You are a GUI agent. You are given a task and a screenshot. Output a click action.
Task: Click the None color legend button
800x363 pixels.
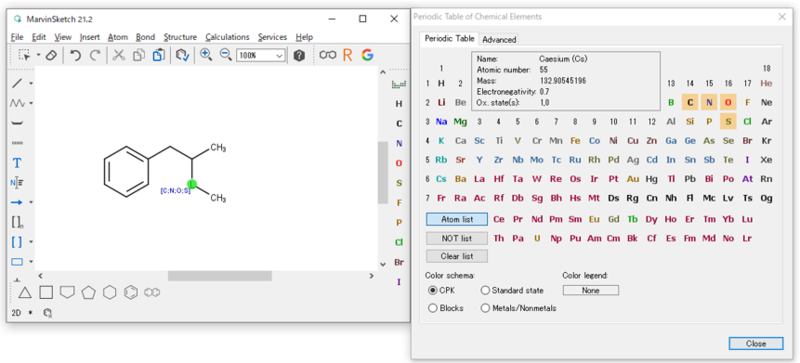pos(591,291)
